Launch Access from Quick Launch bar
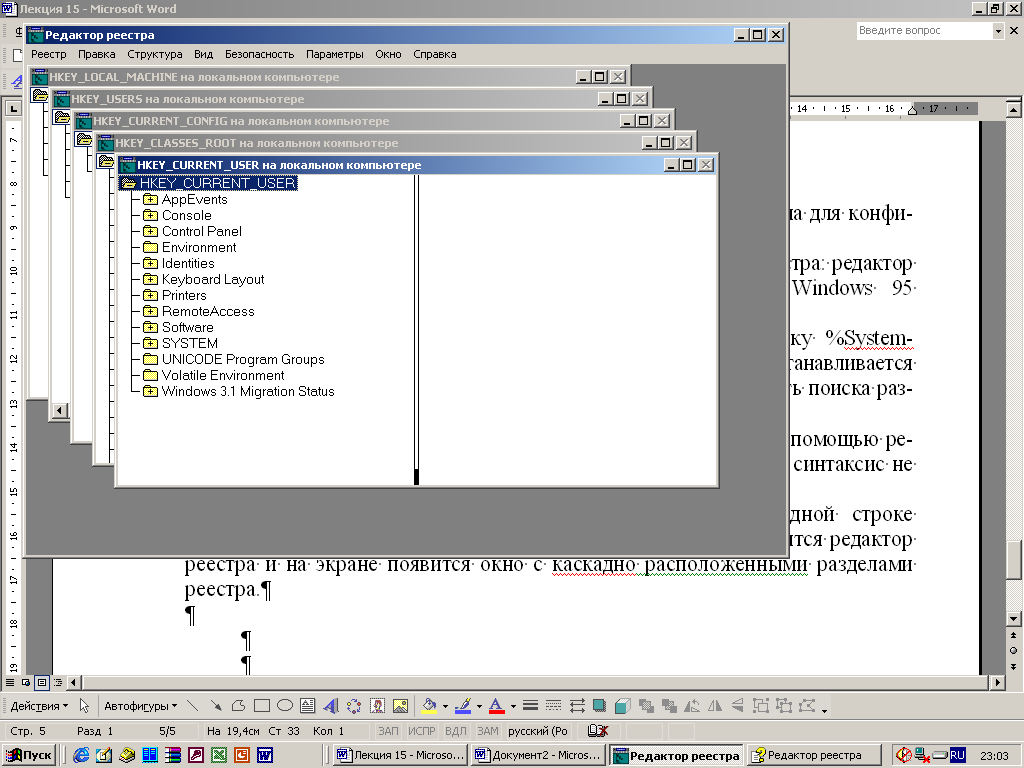This screenshot has width=1024, height=768. pyautogui.click(x=196, y=755)
